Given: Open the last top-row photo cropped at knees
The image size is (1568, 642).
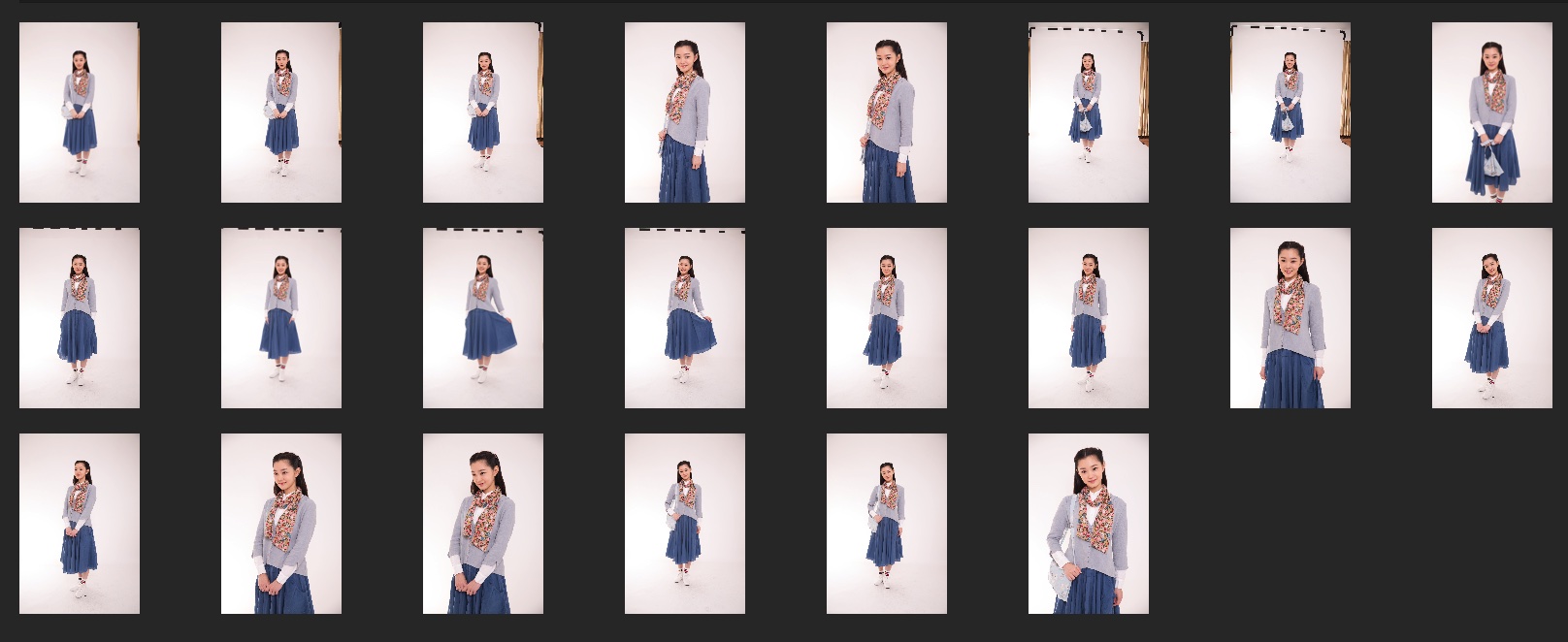Looking at the screenshot, I should (1492, 112).
